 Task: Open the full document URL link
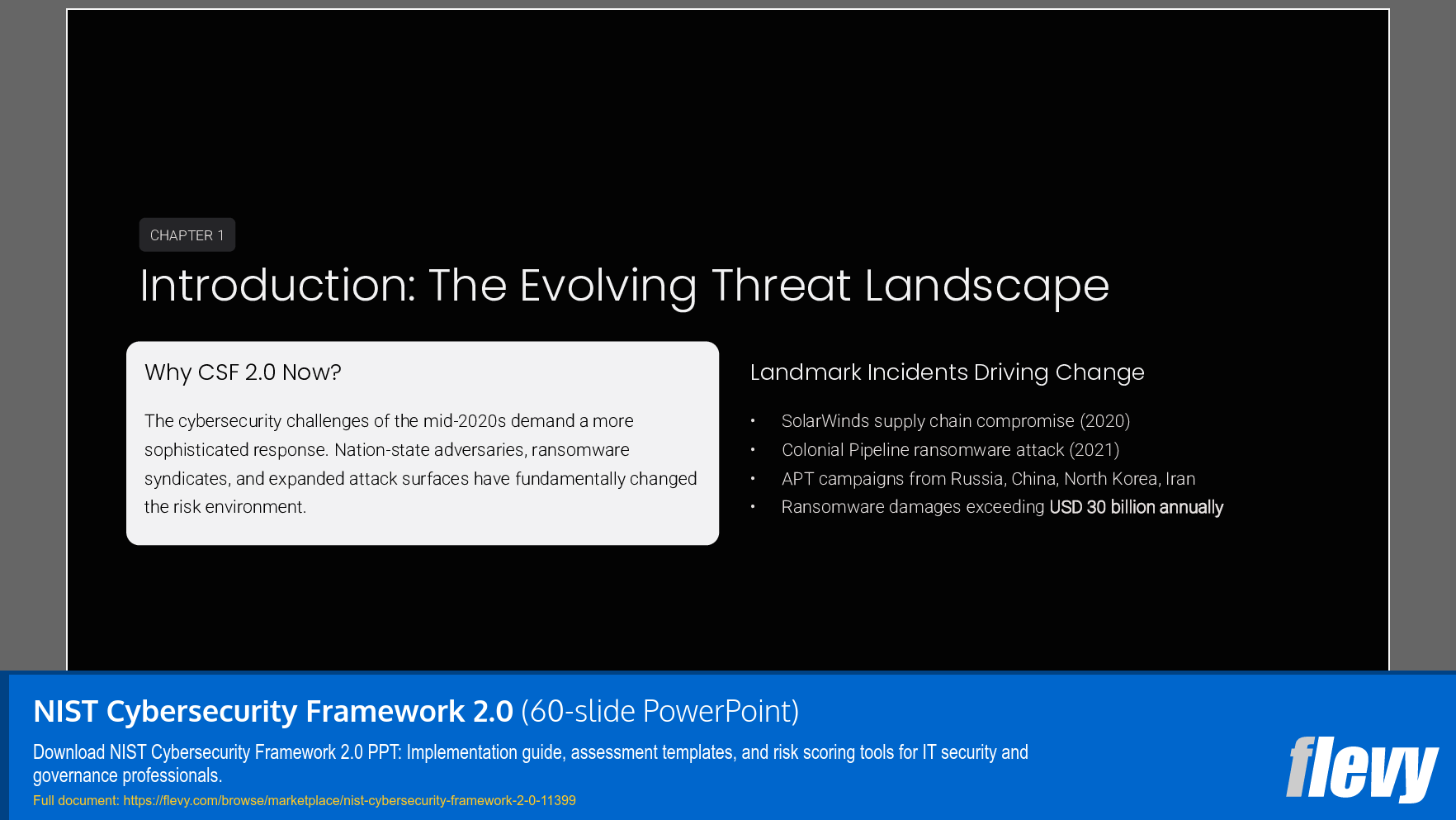[349, 800]
